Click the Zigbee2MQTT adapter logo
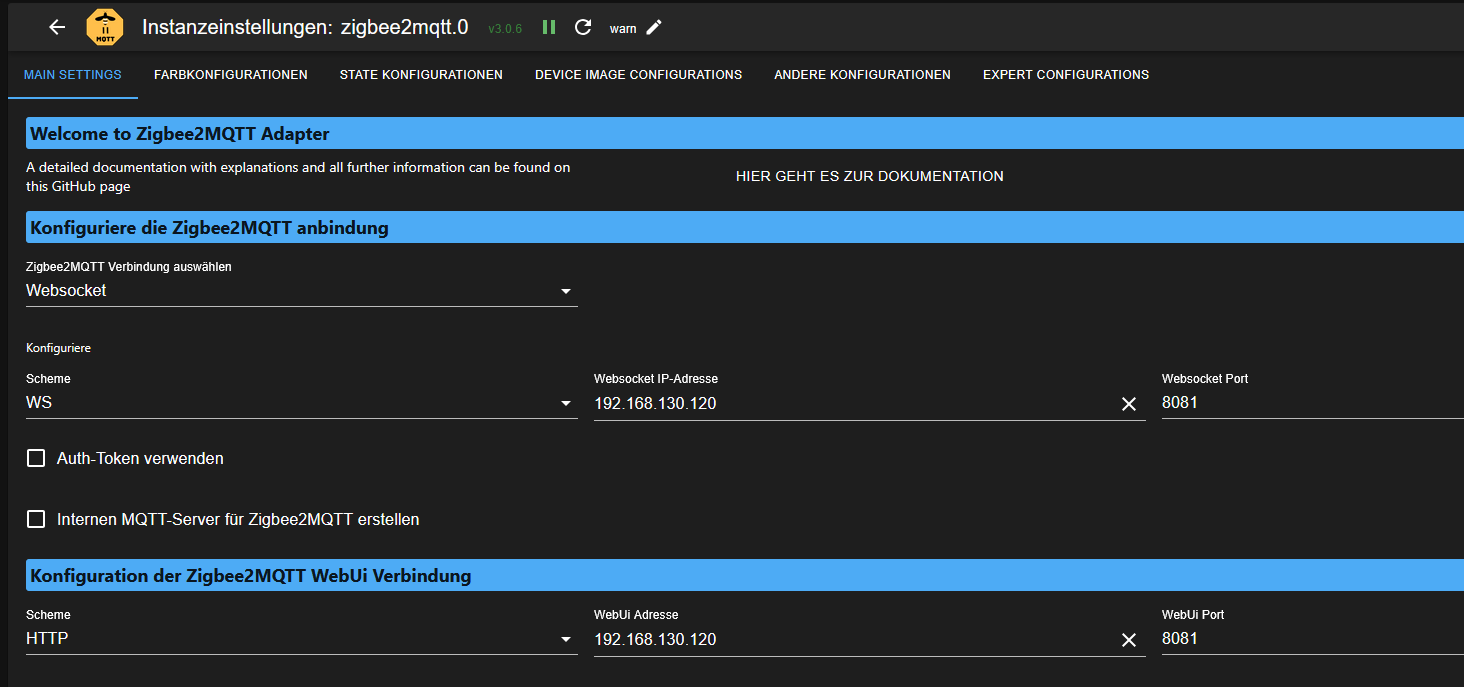Viewport: 1464px width, 687px height. (x=105, y=27)
